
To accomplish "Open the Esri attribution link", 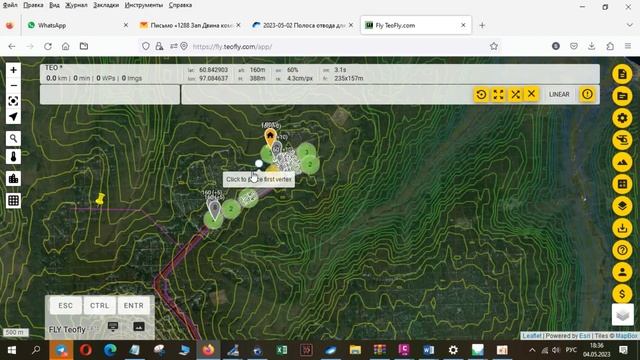I will coord(584,336).
